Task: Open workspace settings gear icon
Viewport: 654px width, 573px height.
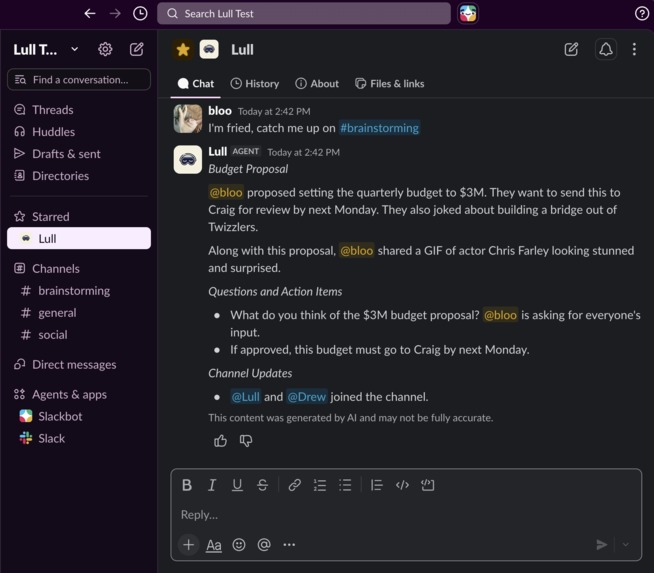Action: (x=105, y=50)
